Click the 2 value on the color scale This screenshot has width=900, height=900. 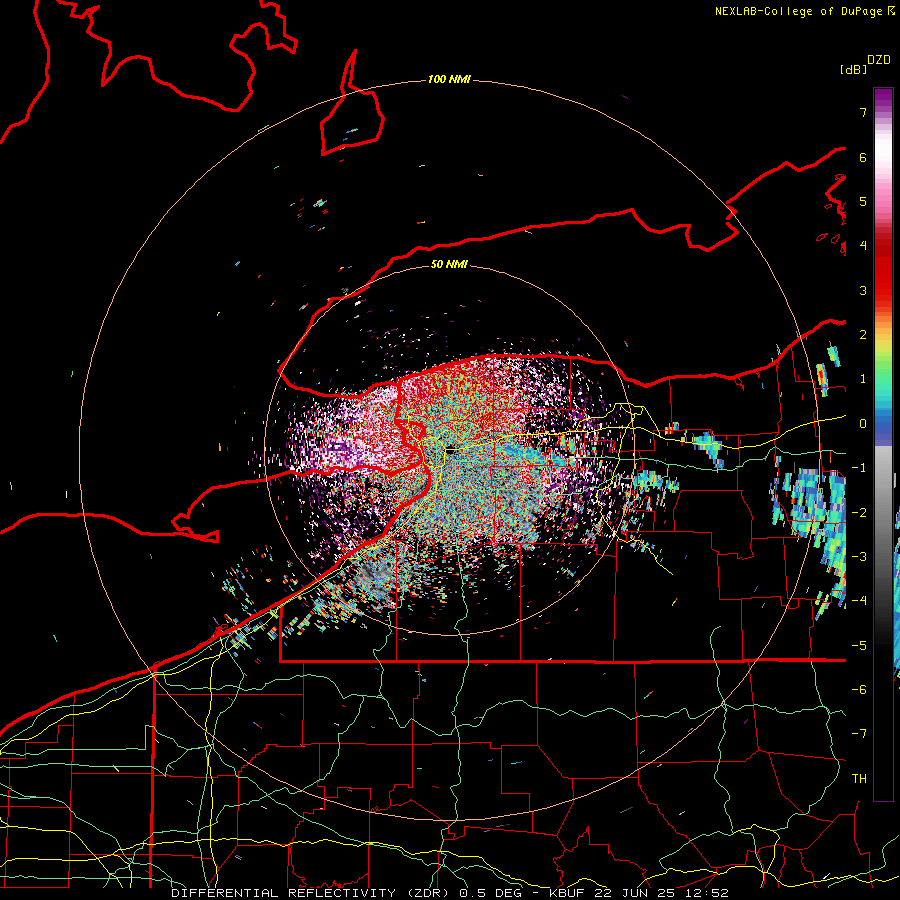863,335
